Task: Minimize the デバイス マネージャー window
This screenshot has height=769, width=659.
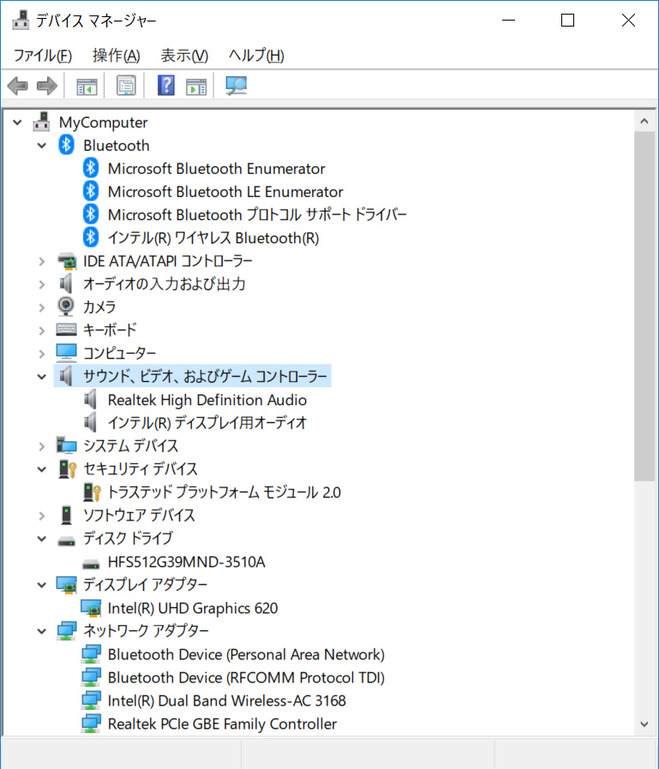Action: pyautogui.click(x=508, y=20)
